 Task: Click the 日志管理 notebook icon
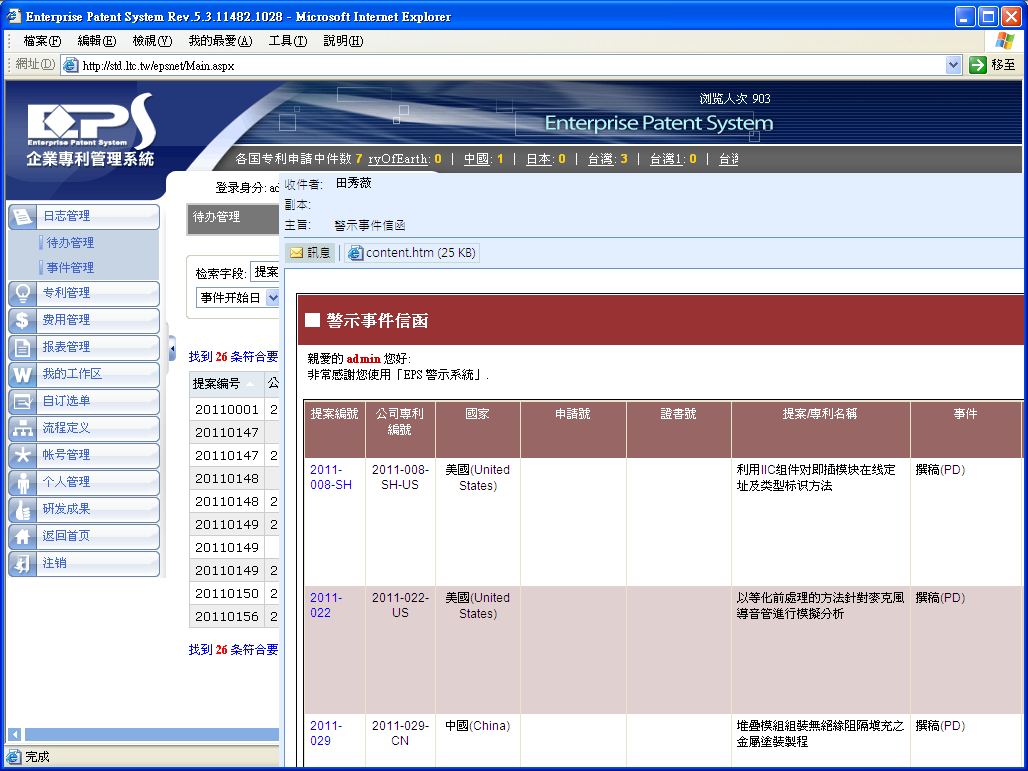click(22, 216)
